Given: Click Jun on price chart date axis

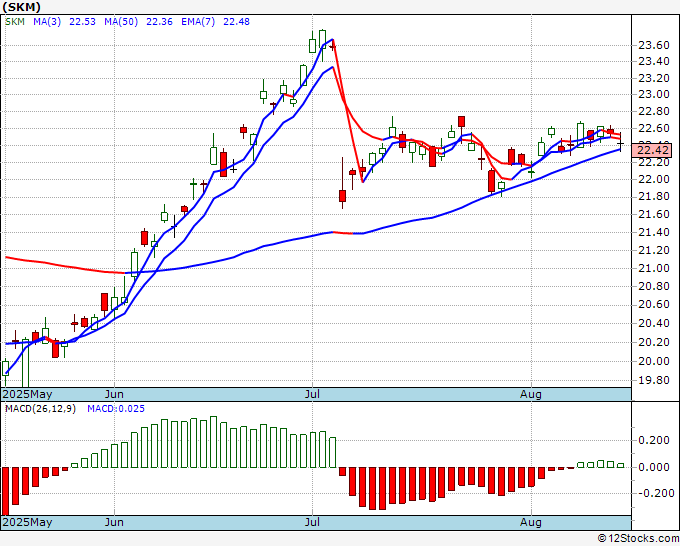Looking at the screenshot, I should click(114, 394).
